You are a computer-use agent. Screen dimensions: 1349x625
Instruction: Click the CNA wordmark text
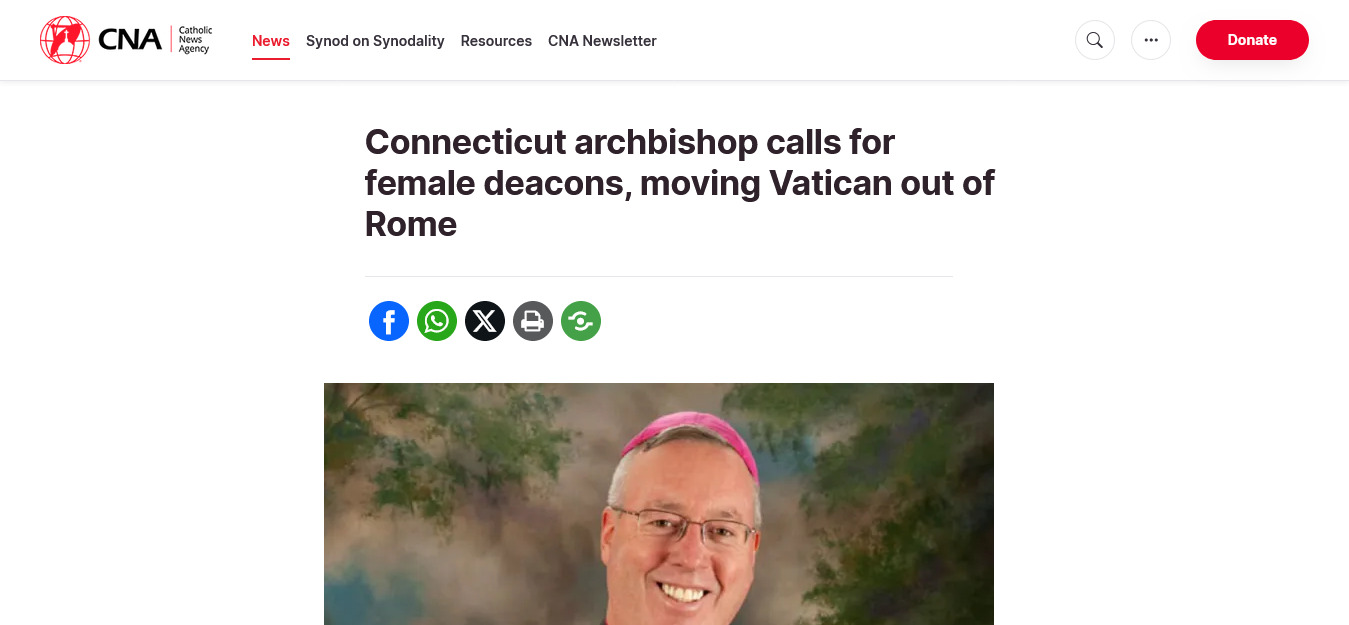[x=130, y=40]
